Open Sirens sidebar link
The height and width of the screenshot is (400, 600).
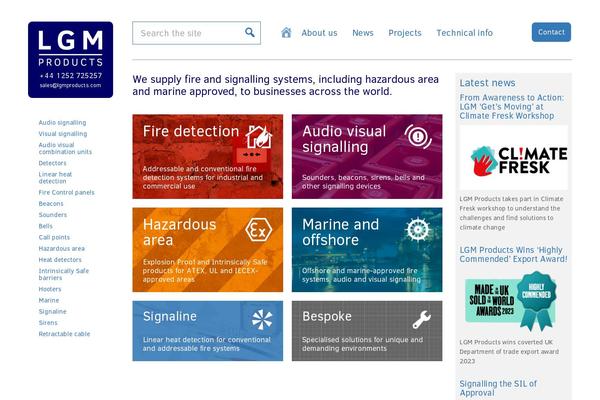[48, 323]
